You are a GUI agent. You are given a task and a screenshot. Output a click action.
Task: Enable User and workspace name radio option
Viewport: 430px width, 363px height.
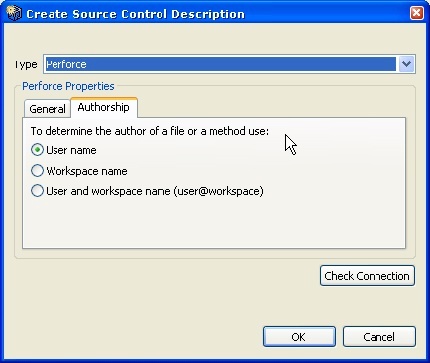tap(37, 191)
